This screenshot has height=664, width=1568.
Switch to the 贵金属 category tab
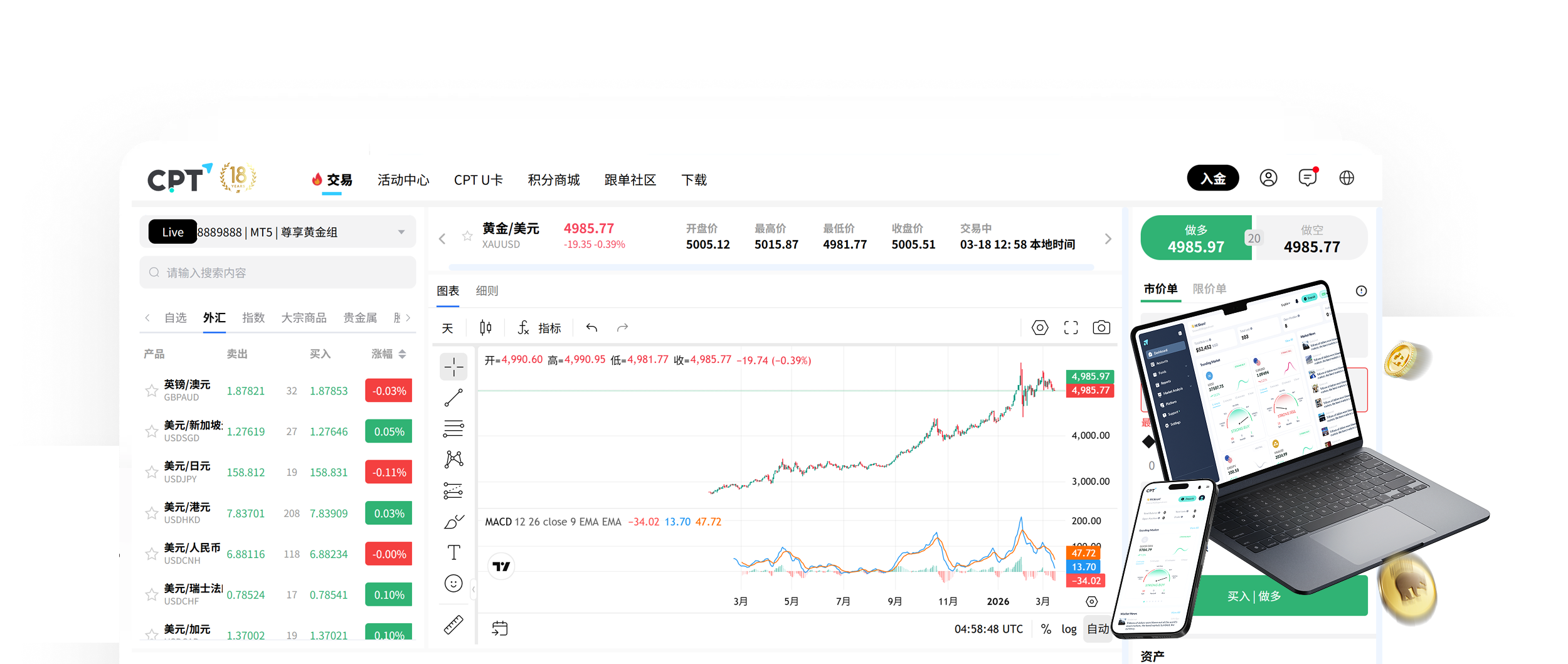(360, 318)
